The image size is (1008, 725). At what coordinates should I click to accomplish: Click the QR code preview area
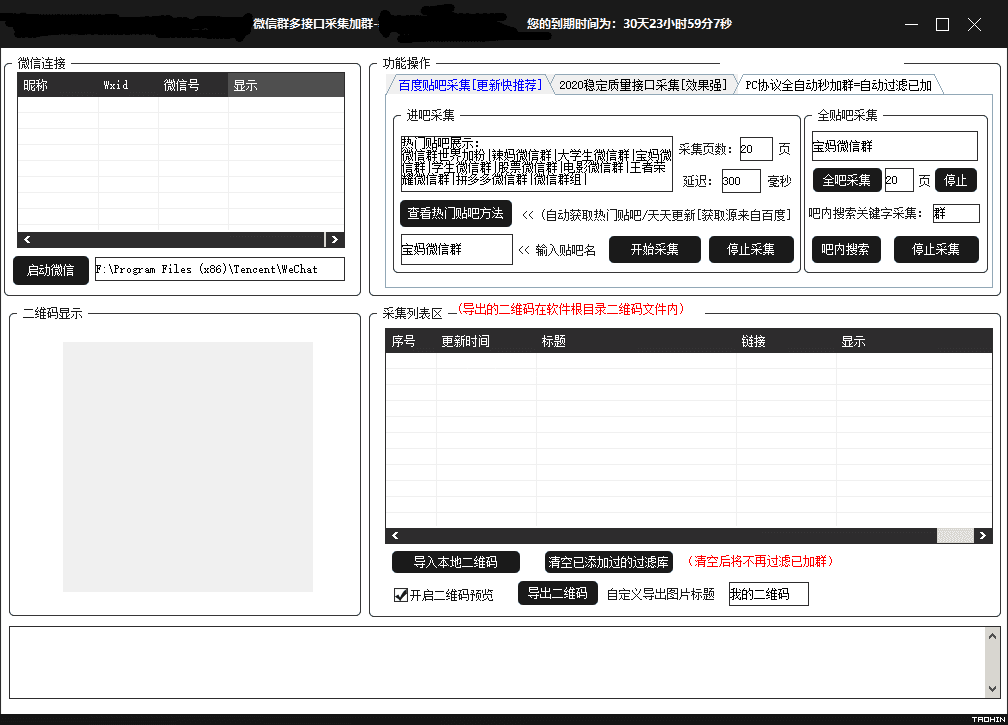tap(188, 467)
